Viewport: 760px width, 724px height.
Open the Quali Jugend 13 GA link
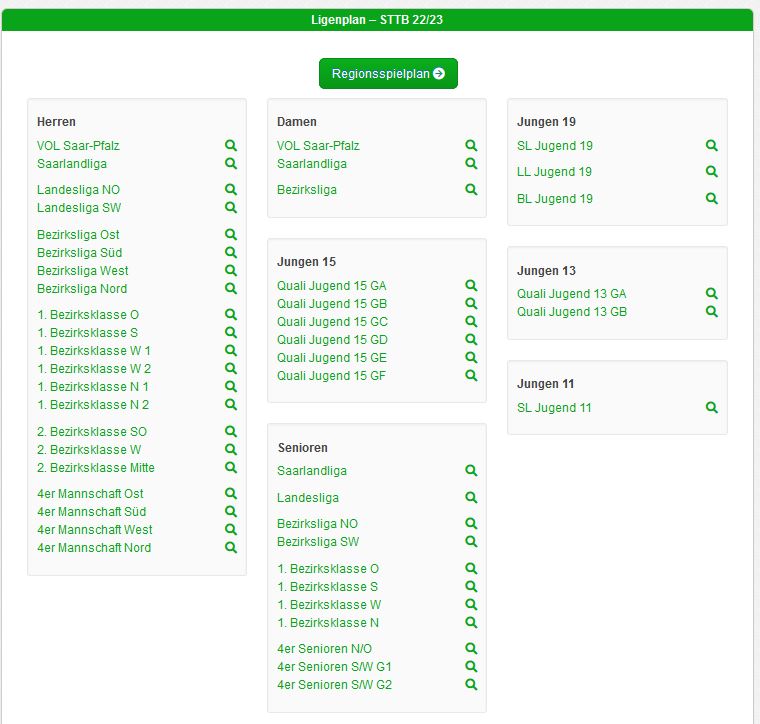coord(571,294)
